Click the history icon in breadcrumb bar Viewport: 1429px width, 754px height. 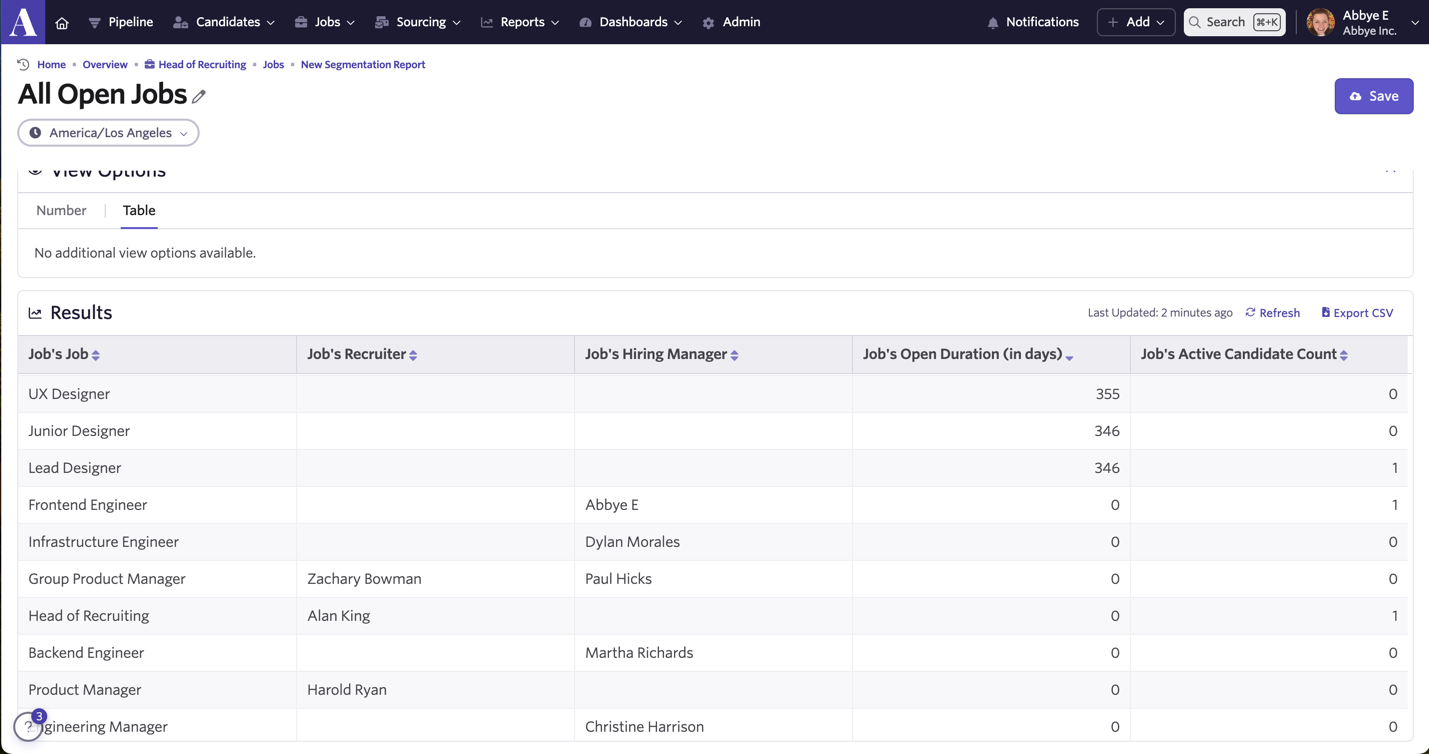pos(24,64)
